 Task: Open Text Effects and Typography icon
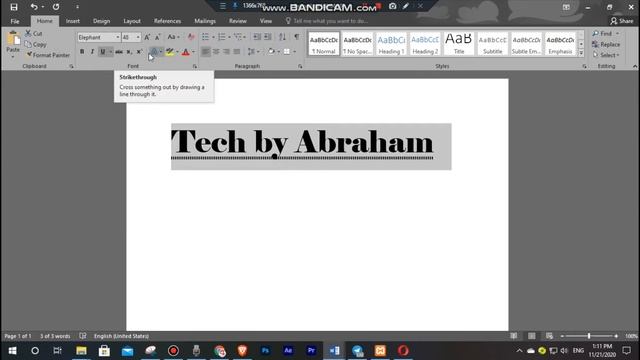coord(154,52)
